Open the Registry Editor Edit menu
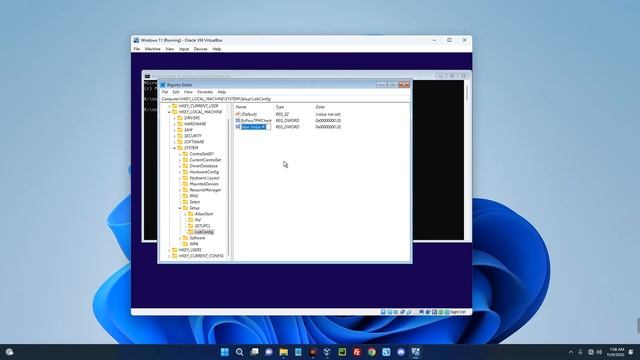 coord(176,92)
